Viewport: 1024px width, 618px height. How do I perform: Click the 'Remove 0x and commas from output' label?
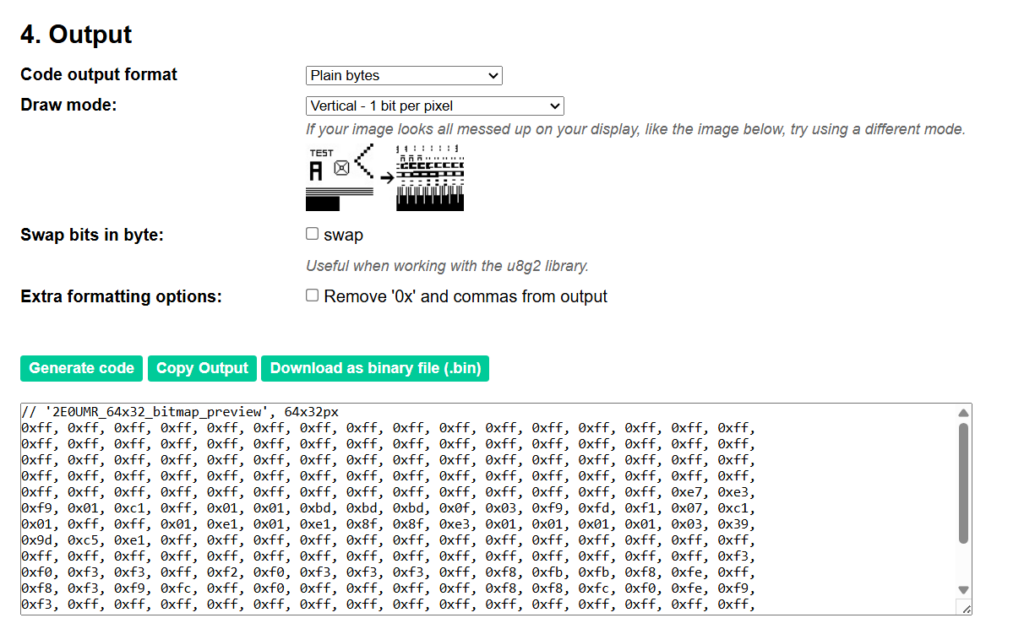[465, 296]
